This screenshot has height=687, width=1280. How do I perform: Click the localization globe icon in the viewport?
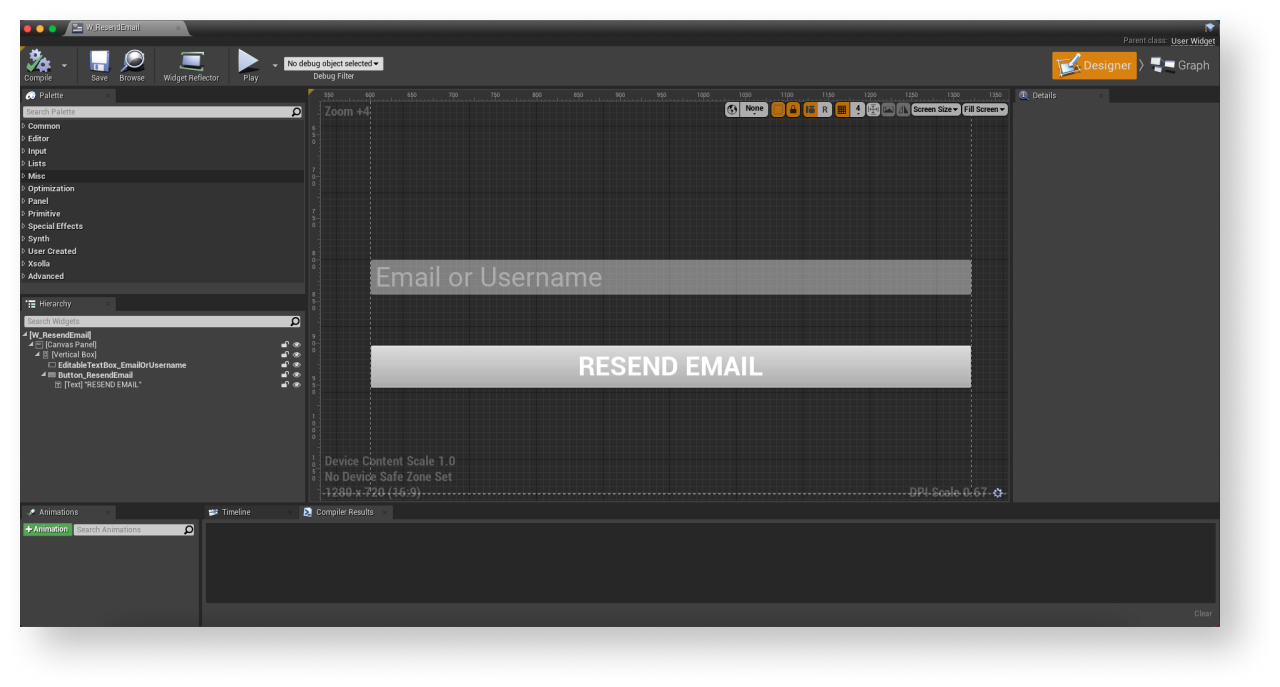pyautogui.click(x=732, y=110)
